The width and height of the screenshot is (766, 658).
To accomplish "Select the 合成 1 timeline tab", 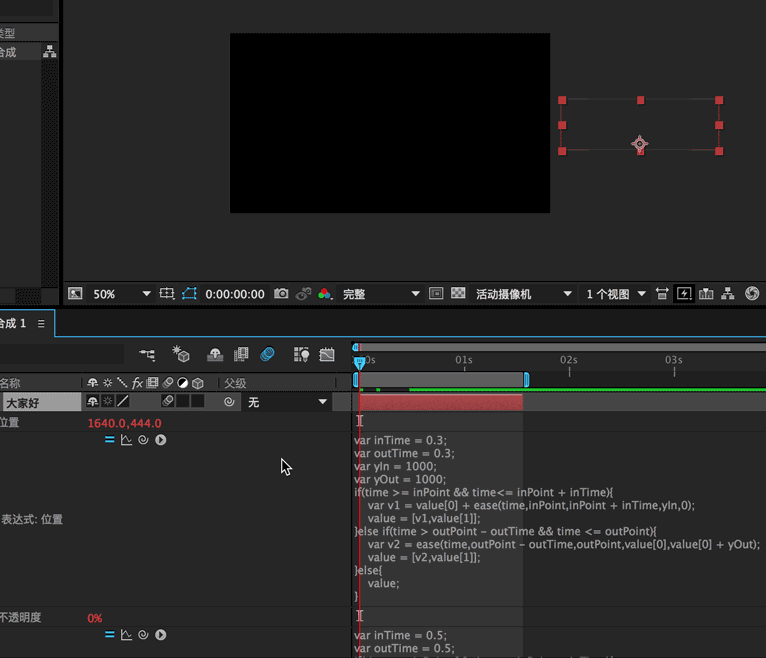I will click(13, 323).
